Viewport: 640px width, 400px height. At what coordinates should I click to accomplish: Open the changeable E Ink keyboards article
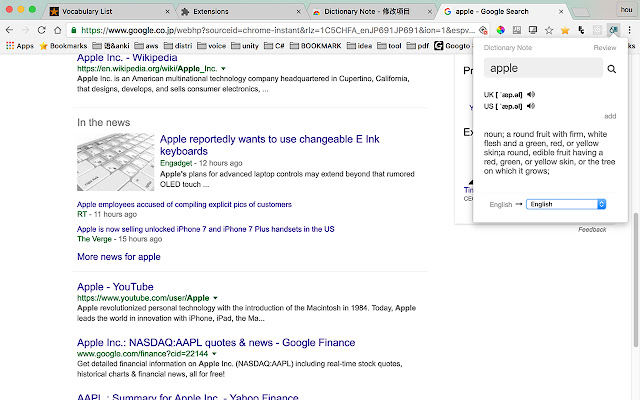click(269, 145)
